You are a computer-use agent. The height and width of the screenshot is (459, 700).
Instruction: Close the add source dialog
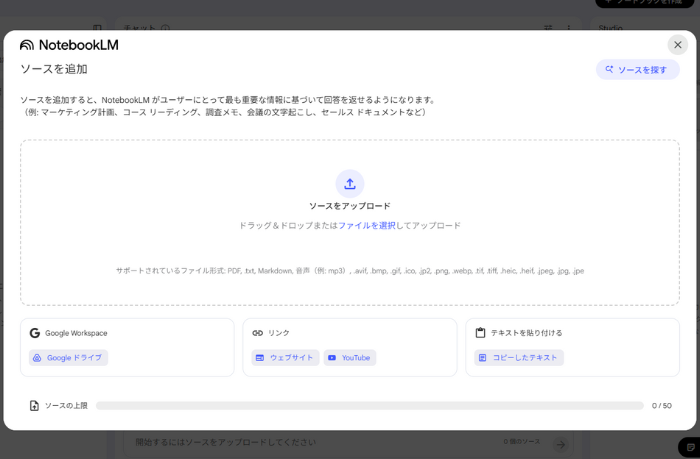coord(677,45)
